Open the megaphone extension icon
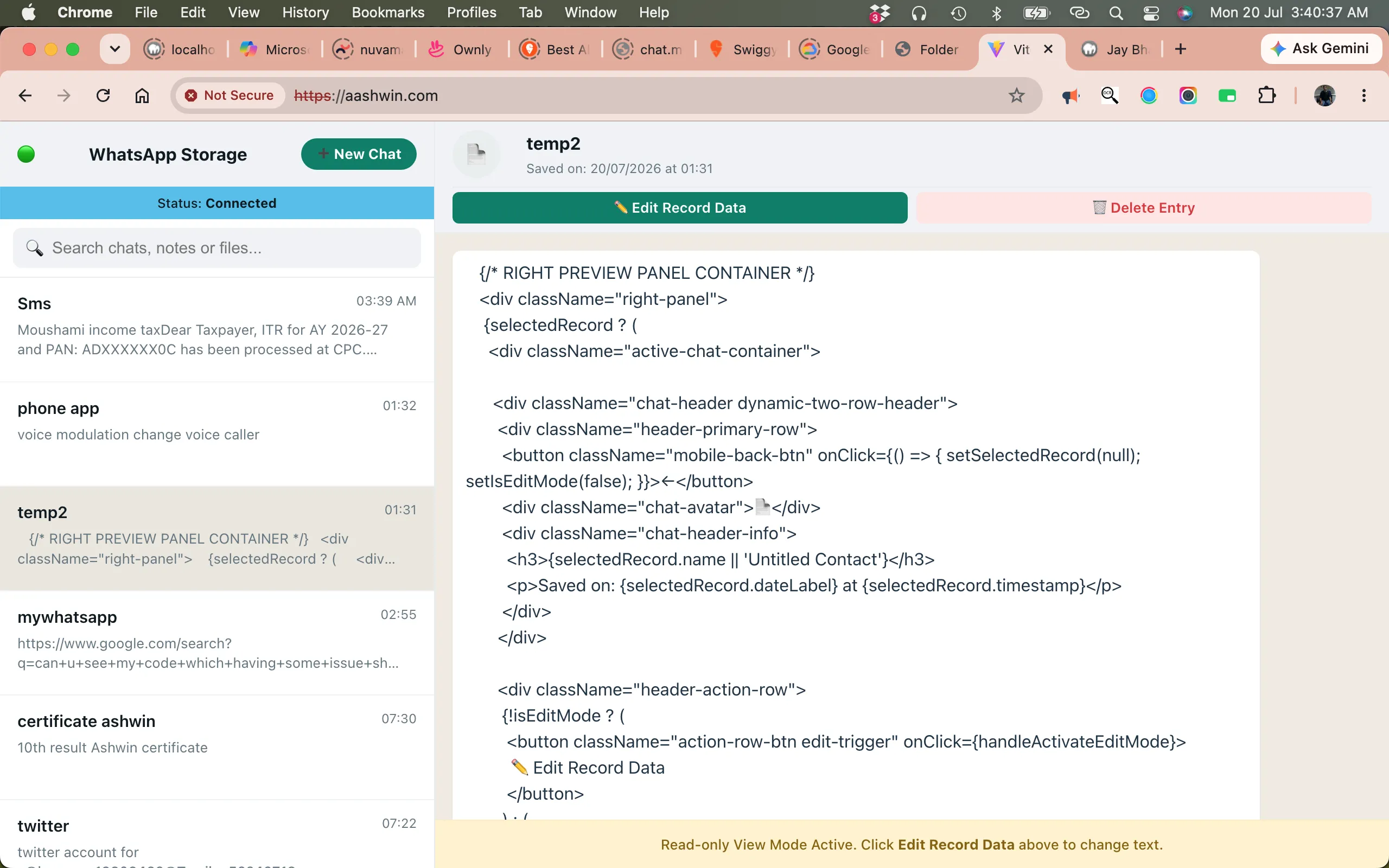 pos(1071,96)
